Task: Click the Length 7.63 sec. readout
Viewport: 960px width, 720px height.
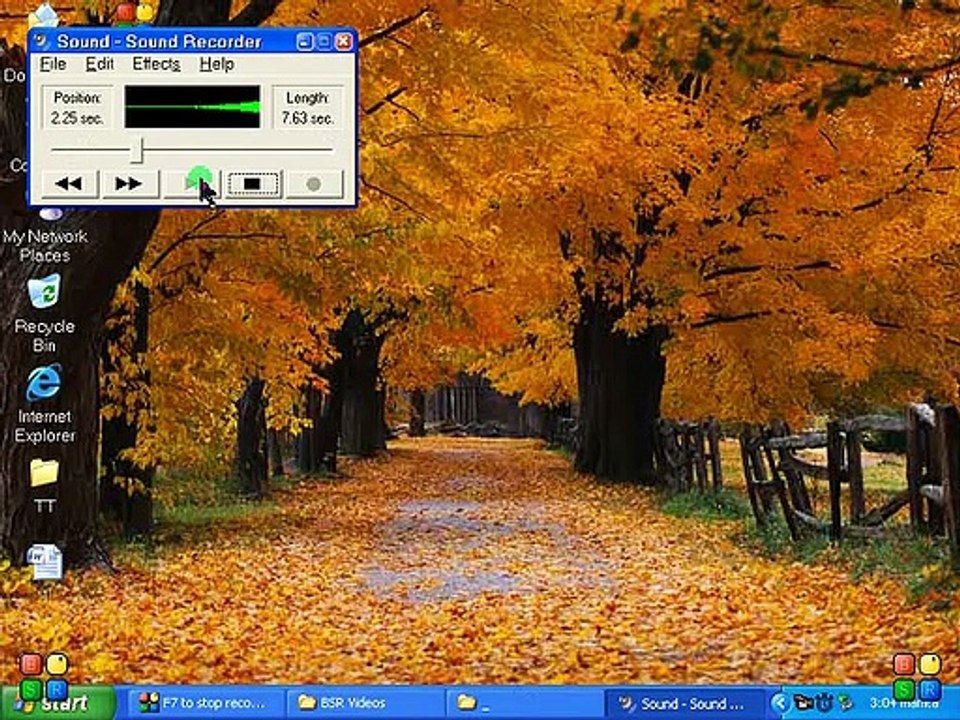Action: [307, 108]
